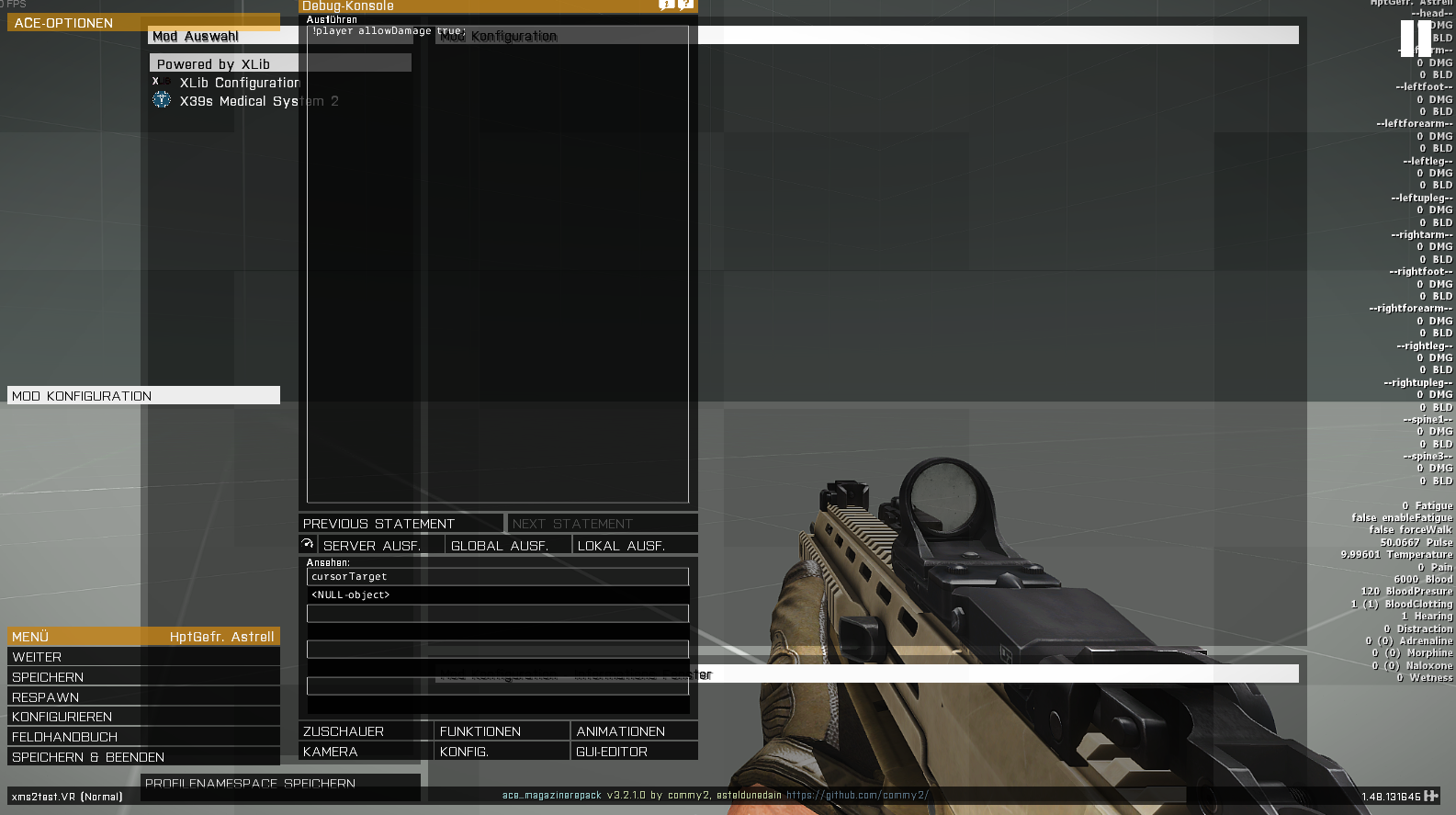1456x815 pixels.
Task: Click the 0 (0) Morphine readout
Action: 1412,653
